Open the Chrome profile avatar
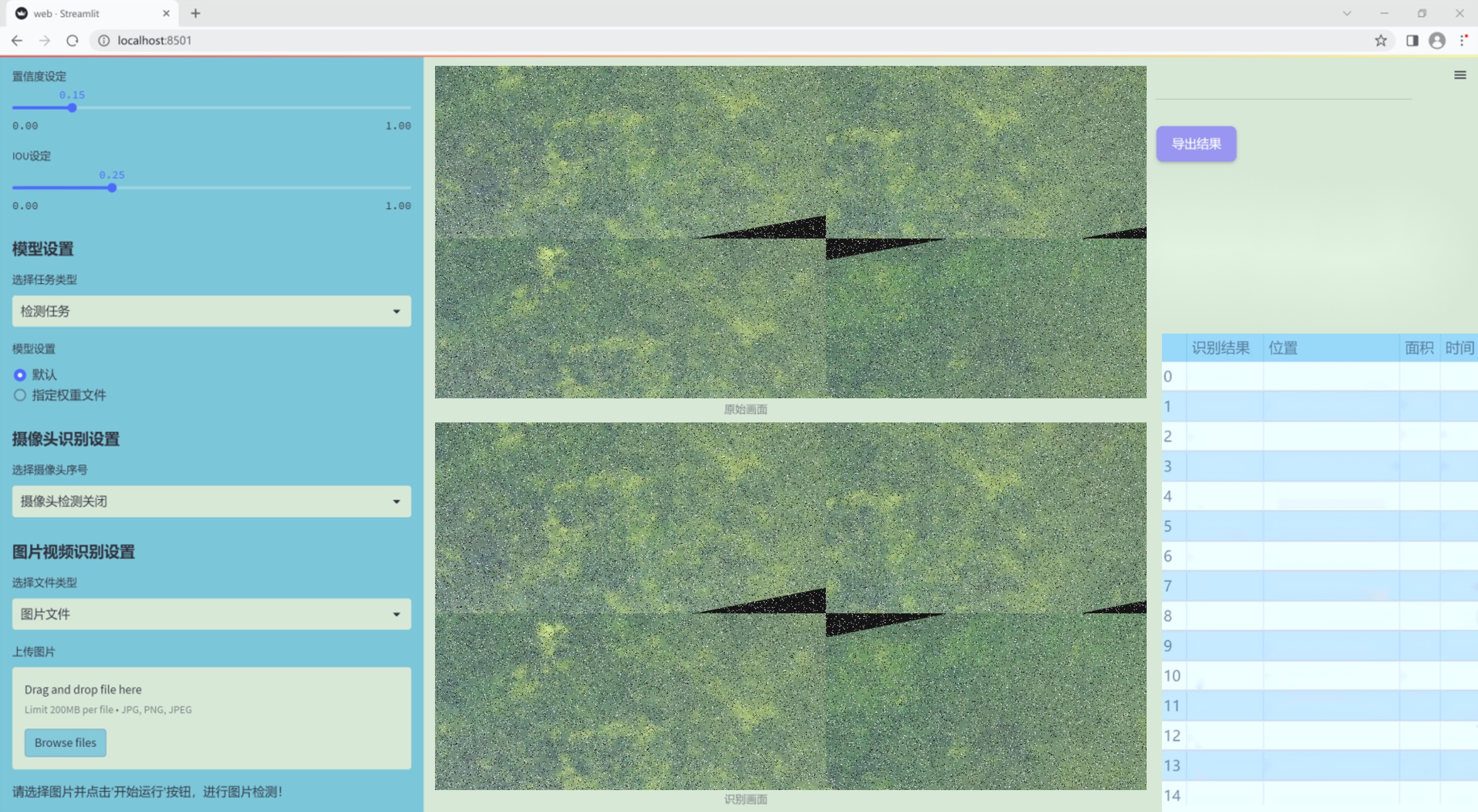Image resolution: width=1478 pixels, height=812 pixels. [x=1437, y=41]
